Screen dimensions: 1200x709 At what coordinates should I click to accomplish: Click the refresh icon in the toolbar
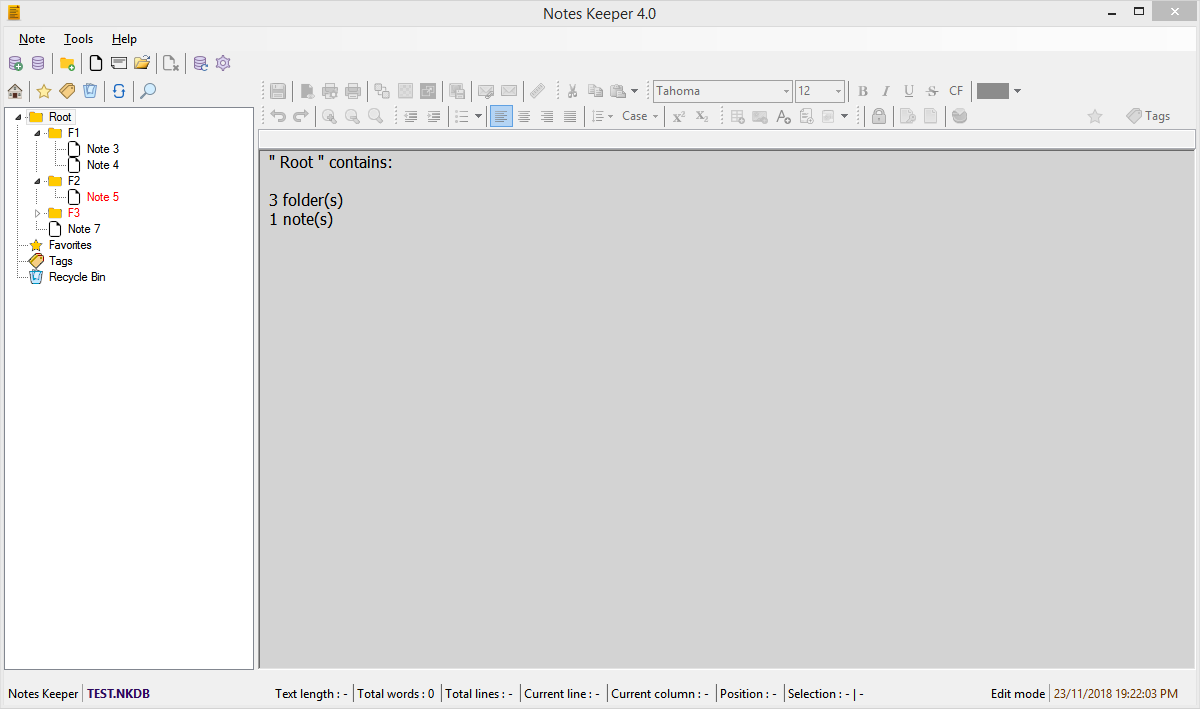coord(119,91)
